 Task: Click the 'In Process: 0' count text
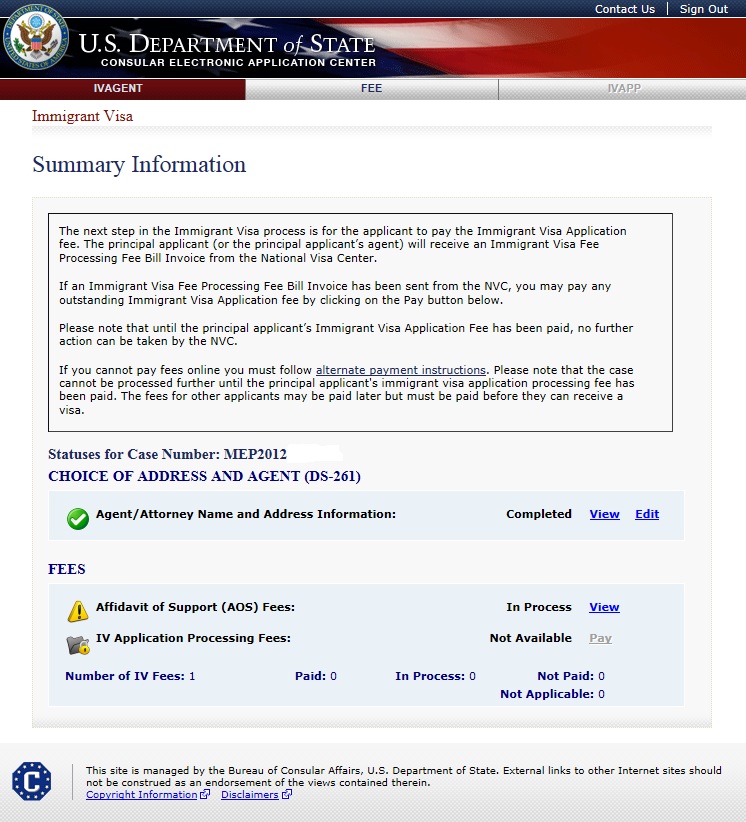[x=435, y=676]
